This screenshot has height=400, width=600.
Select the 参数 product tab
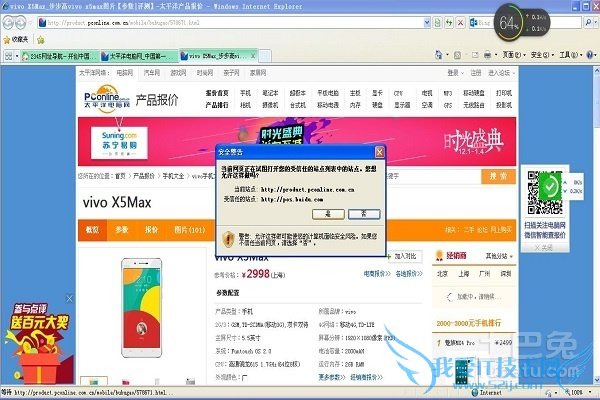pos(122,230)
